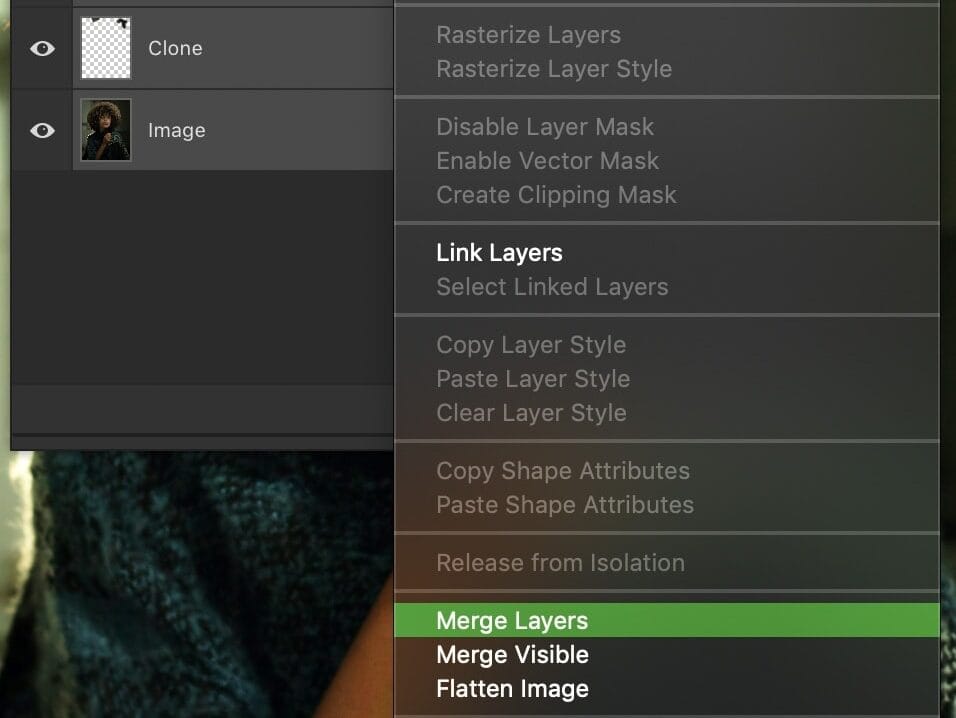This screenshot has width=956, height=718.
Task: Pick Rasterize Layers menu item
Action: pos(528,35)
